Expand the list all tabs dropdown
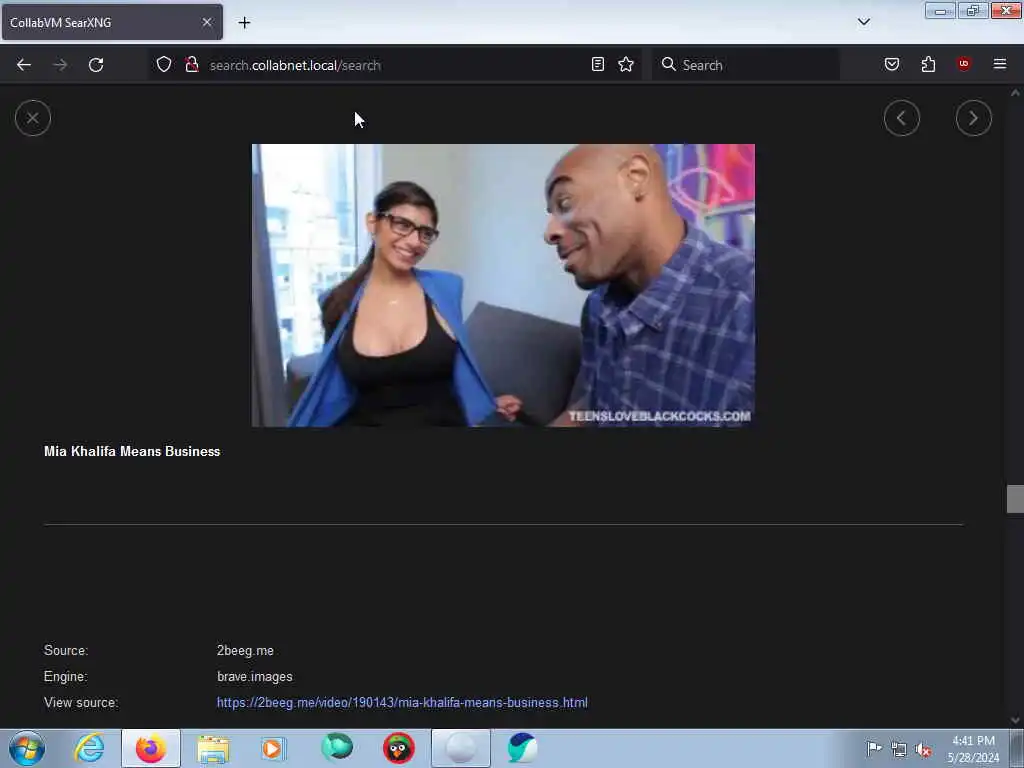 863,22
